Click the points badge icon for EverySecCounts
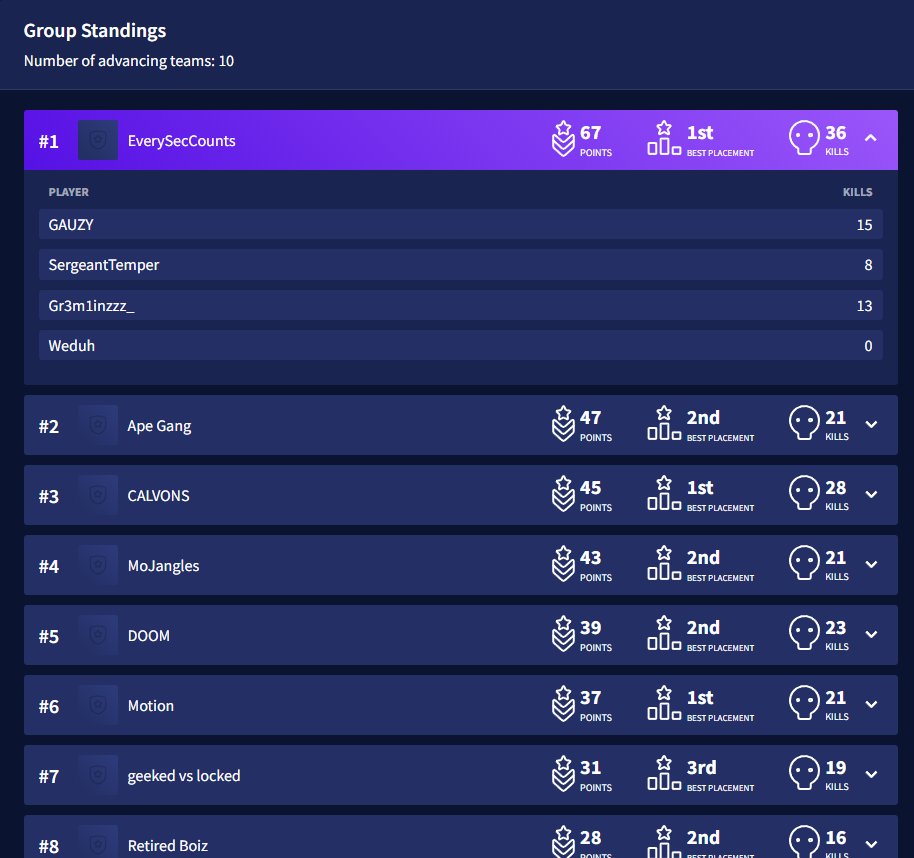Viewport: 914px width, 858px height. pos(563,139)
